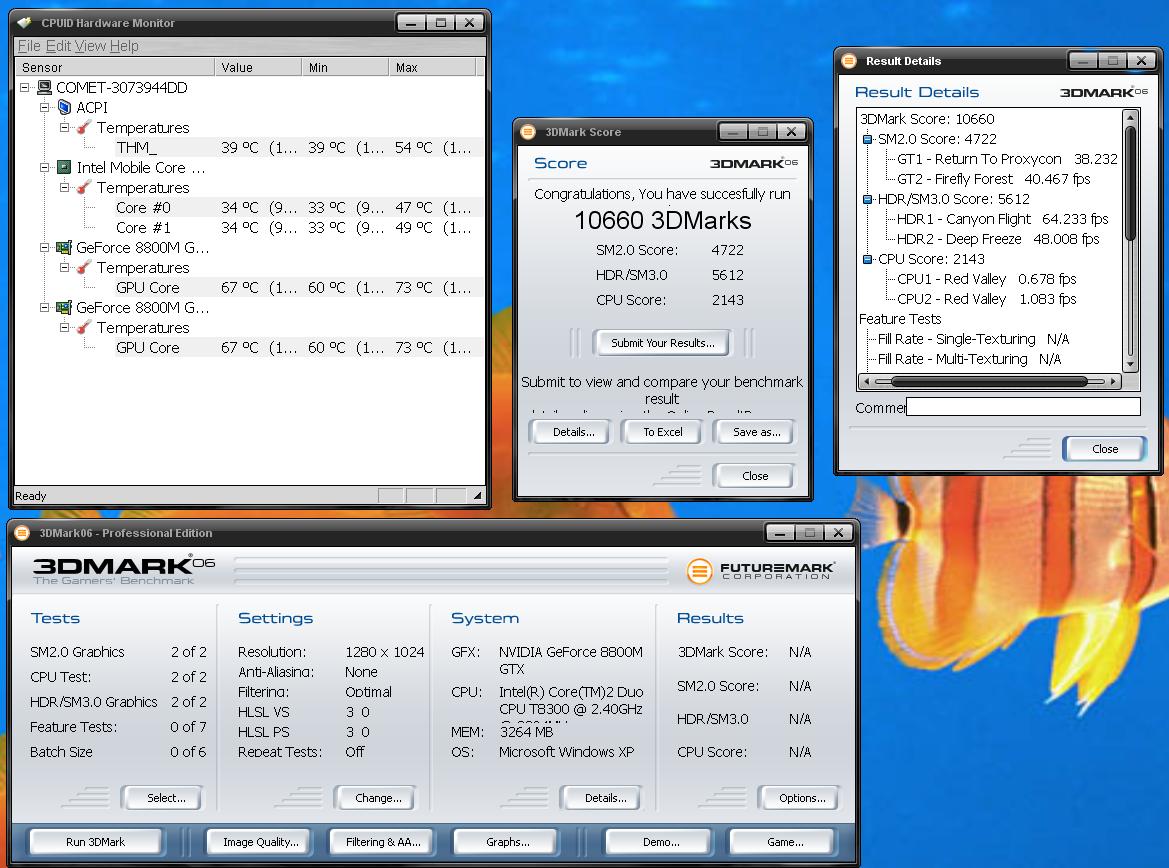
Task: Click the Graphs... button
Action: coord(507,842)
